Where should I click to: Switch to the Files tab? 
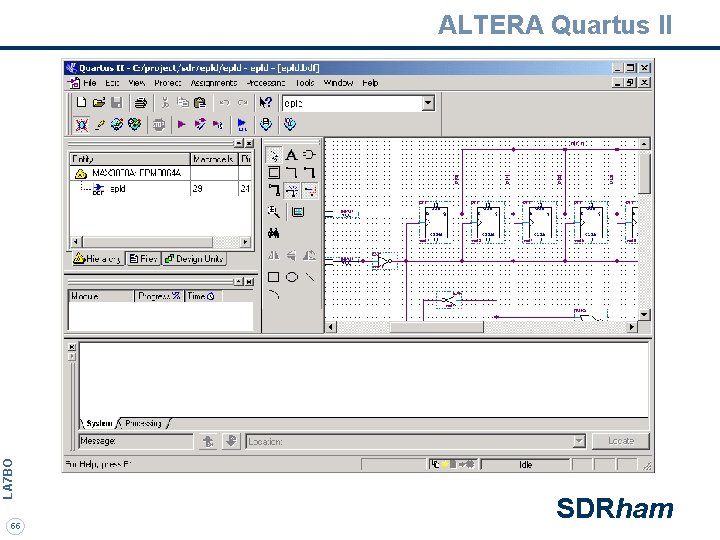point(143,259)
